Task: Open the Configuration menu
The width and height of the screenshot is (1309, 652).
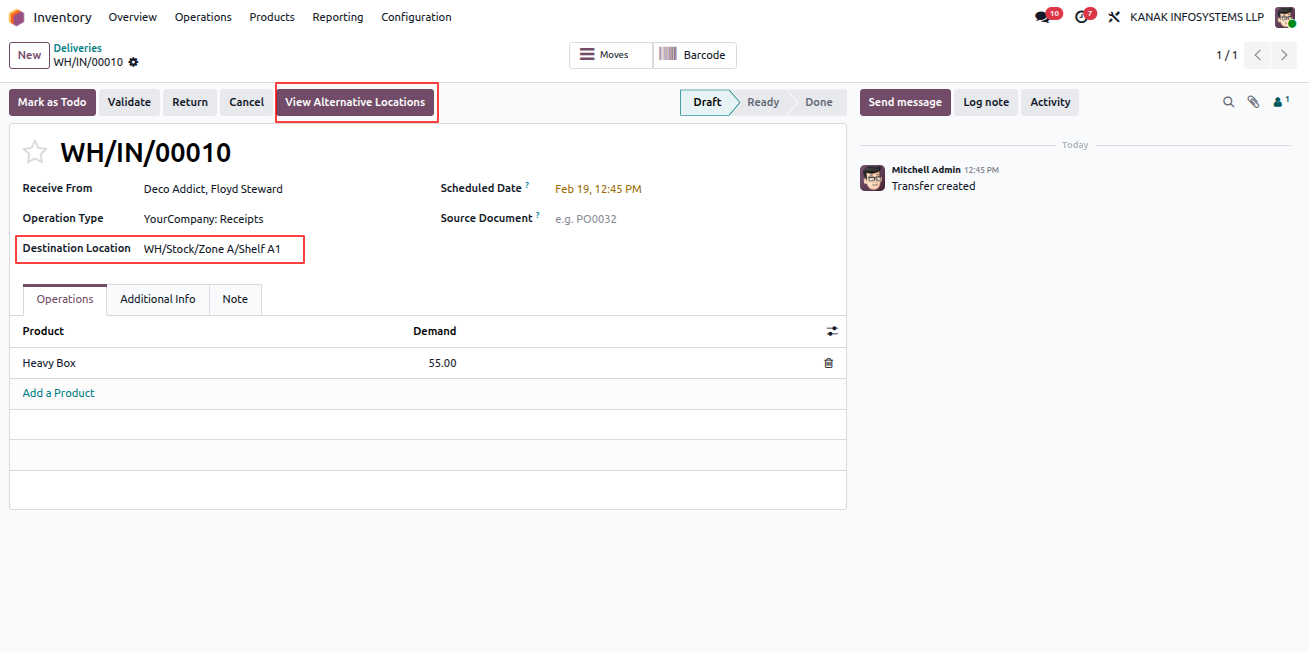Action: click(x=416, y=17)
